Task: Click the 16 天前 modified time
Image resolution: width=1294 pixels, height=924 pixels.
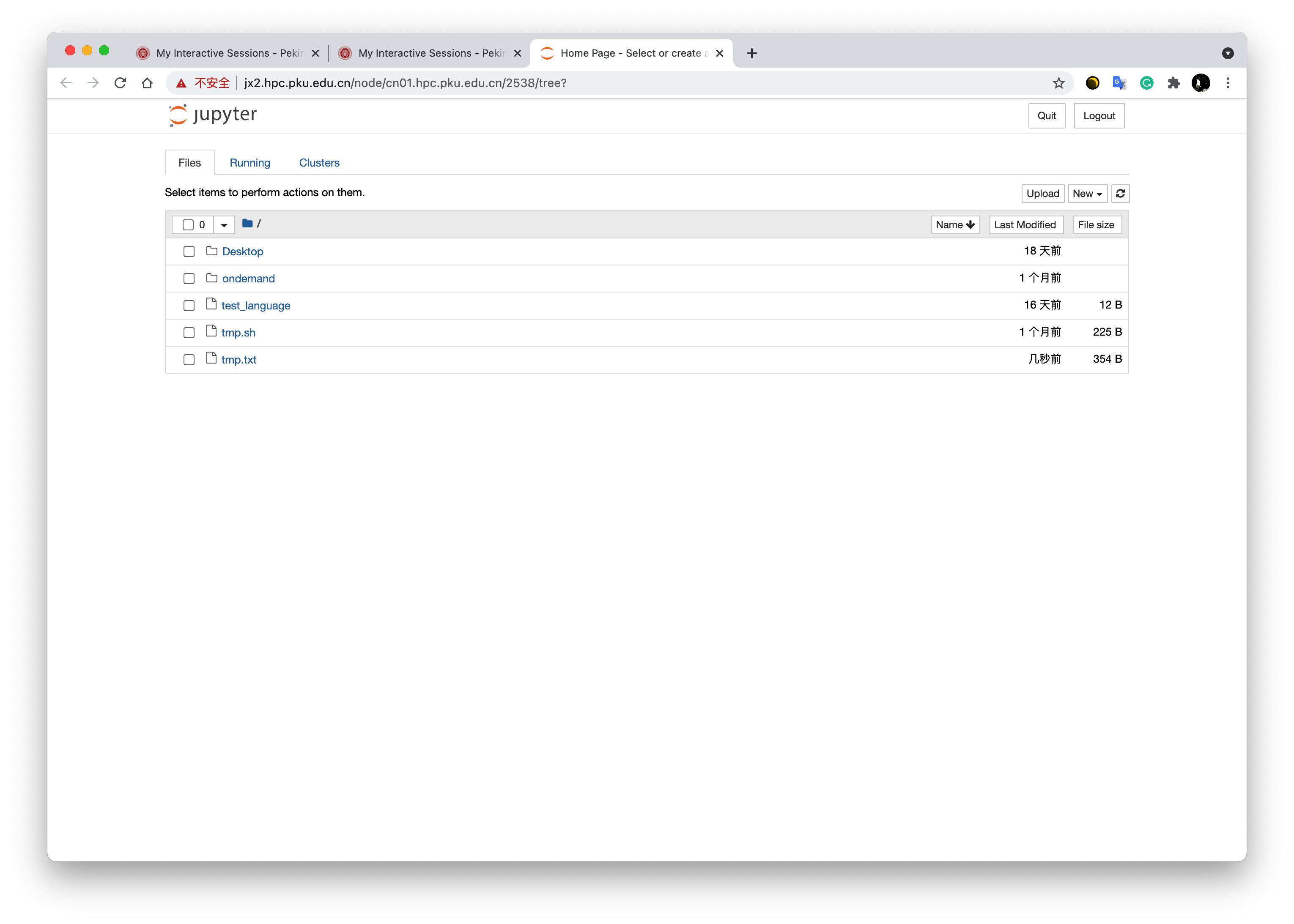Action: [x=1042, y=305]
